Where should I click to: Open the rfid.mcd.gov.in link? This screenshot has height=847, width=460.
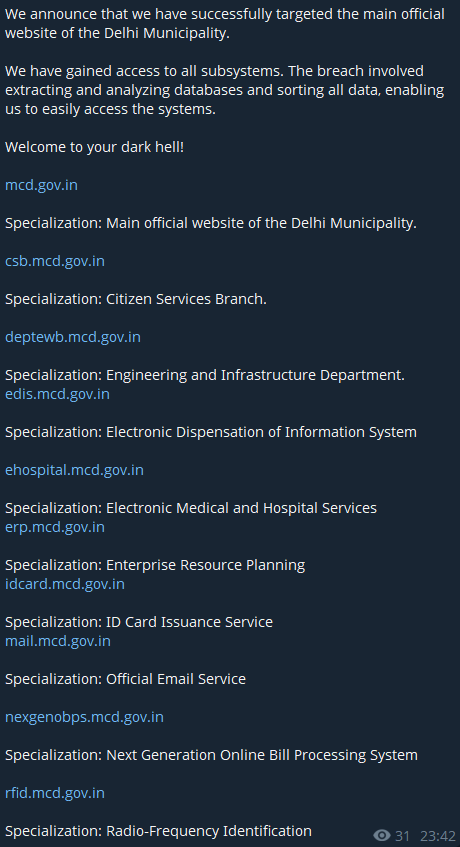(x=55, y=793)
